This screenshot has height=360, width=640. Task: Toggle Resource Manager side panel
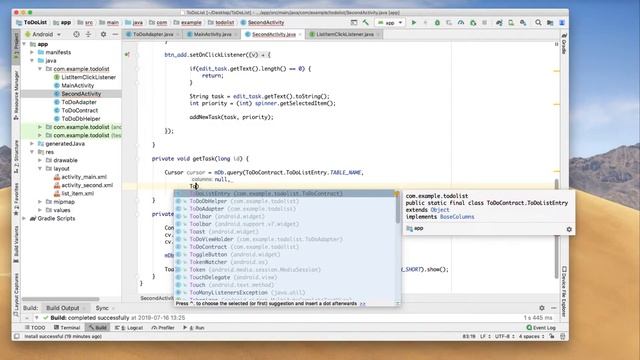(x=16, y=95)
